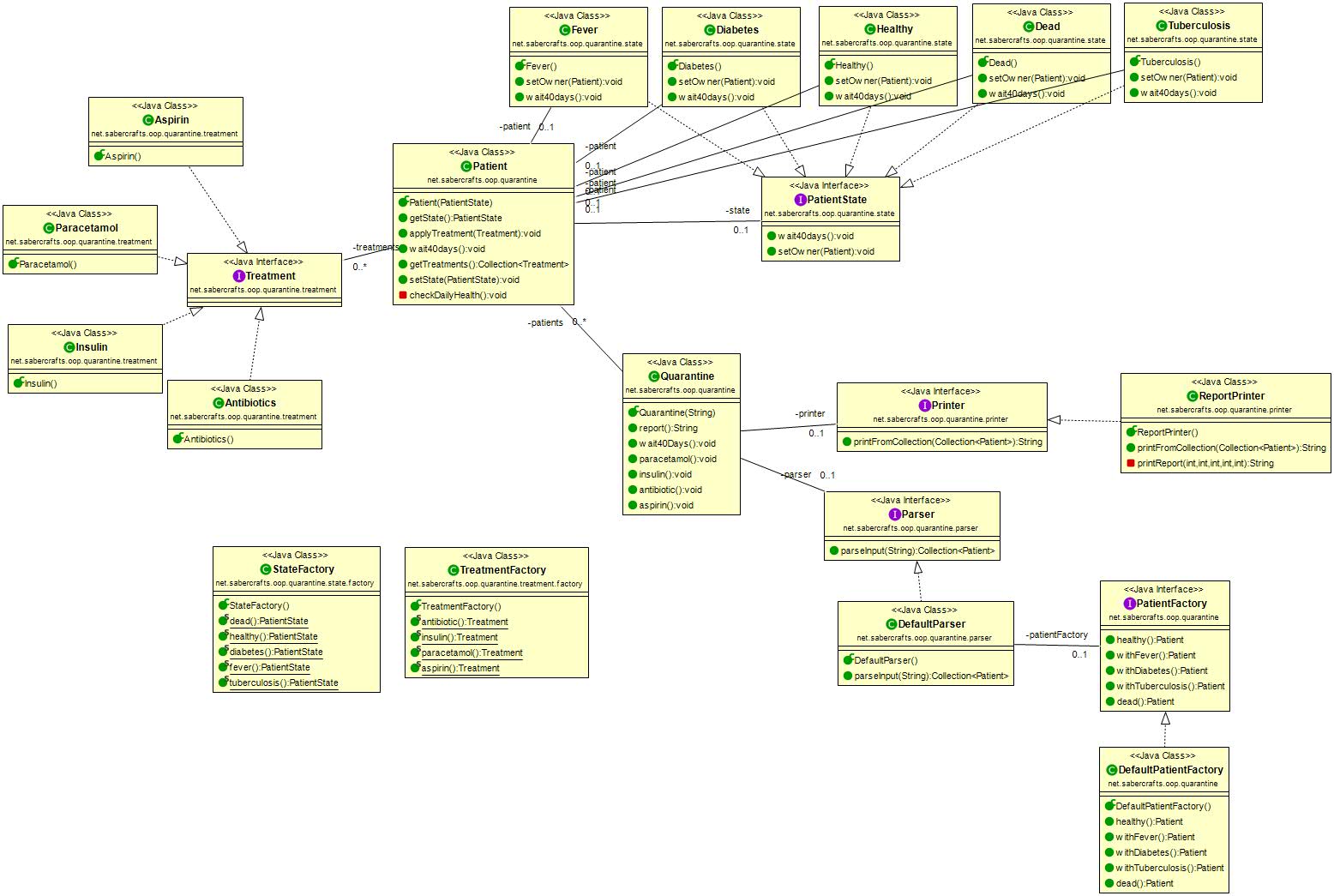Select aspirin():Treatment in TreatmentFactory
This screenshot has width=1334, height=896.
460,669
